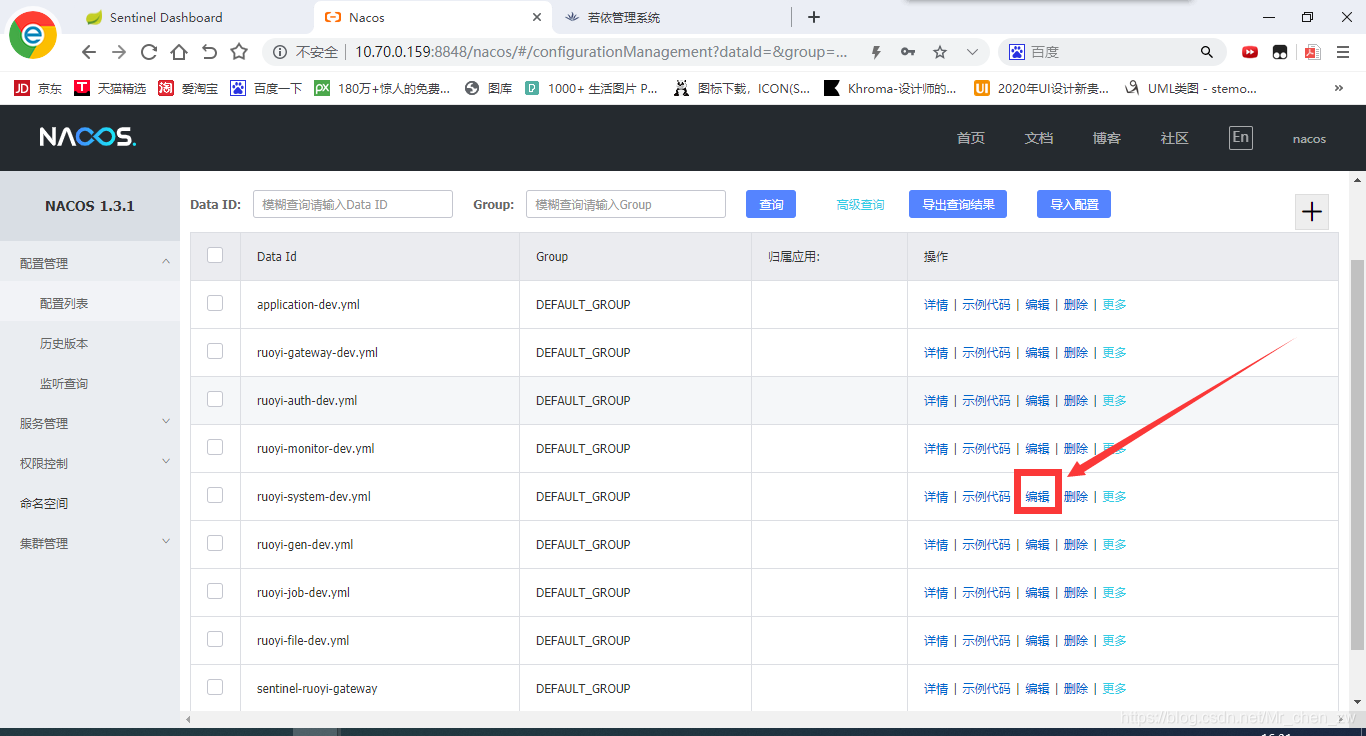The image size is (1366, 736).
Task: Click the 查询 search button
Action: click(771, 204)
